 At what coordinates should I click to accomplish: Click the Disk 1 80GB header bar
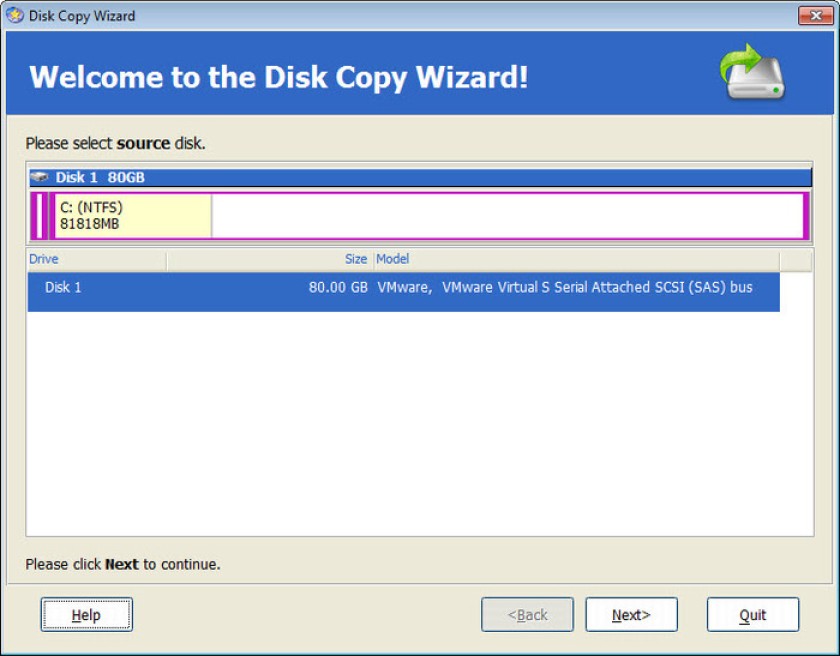tap(421, 177)
